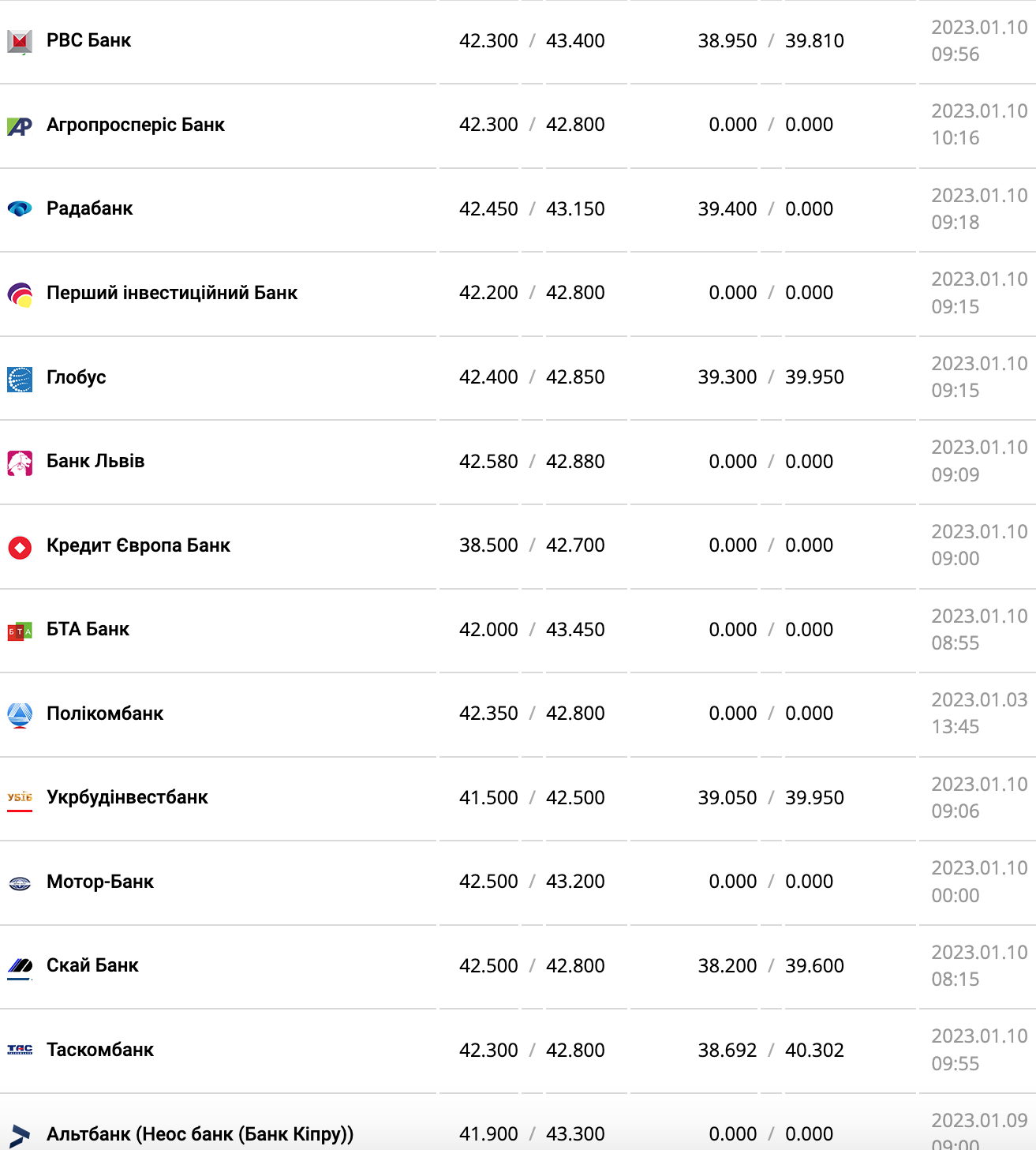1036x1150 pixels.
Task: Click the БТА Банк logo icon
Action: click(20, 631)
